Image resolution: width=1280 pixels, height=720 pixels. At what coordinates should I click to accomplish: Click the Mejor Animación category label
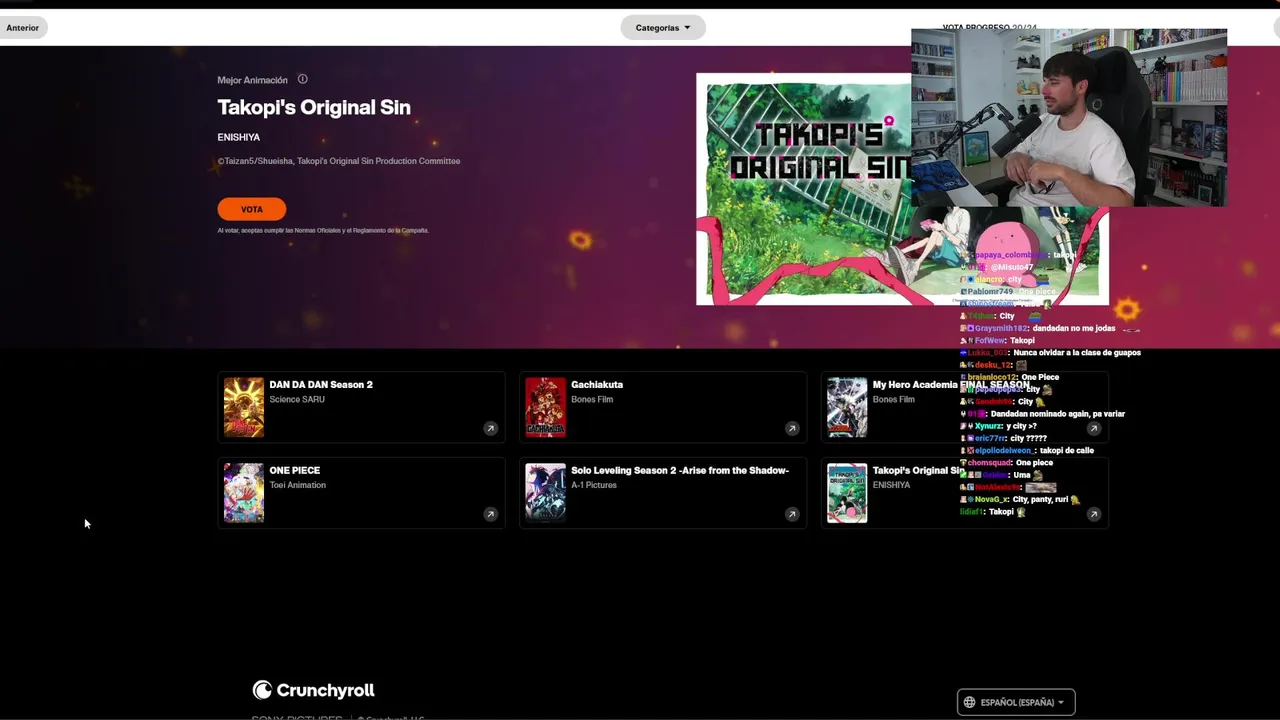point(252,80)
